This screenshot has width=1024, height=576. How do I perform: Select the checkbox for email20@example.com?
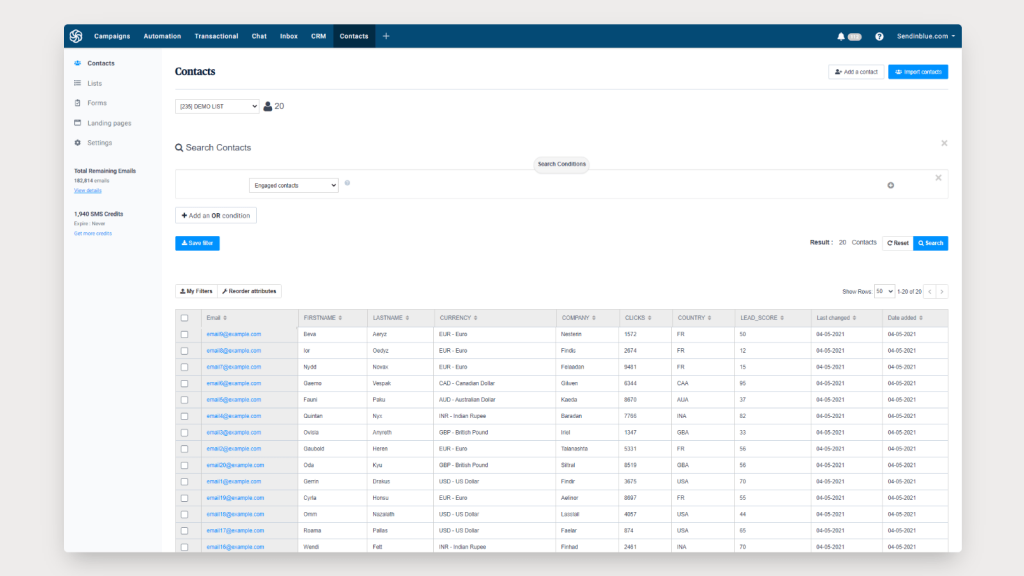[x=185, y=466]
